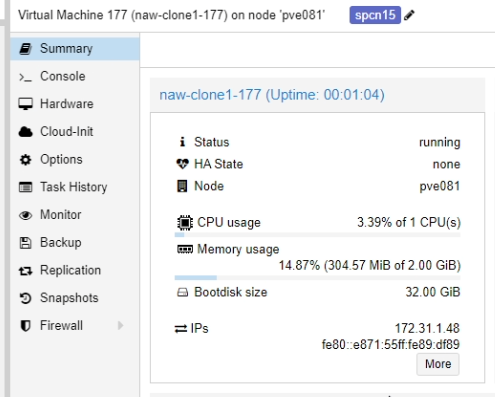
Task: Click the '14.87% (304.57 MiB of 2.00 GiB)' value
Action: pyautogui.click(x=370, y=266)
